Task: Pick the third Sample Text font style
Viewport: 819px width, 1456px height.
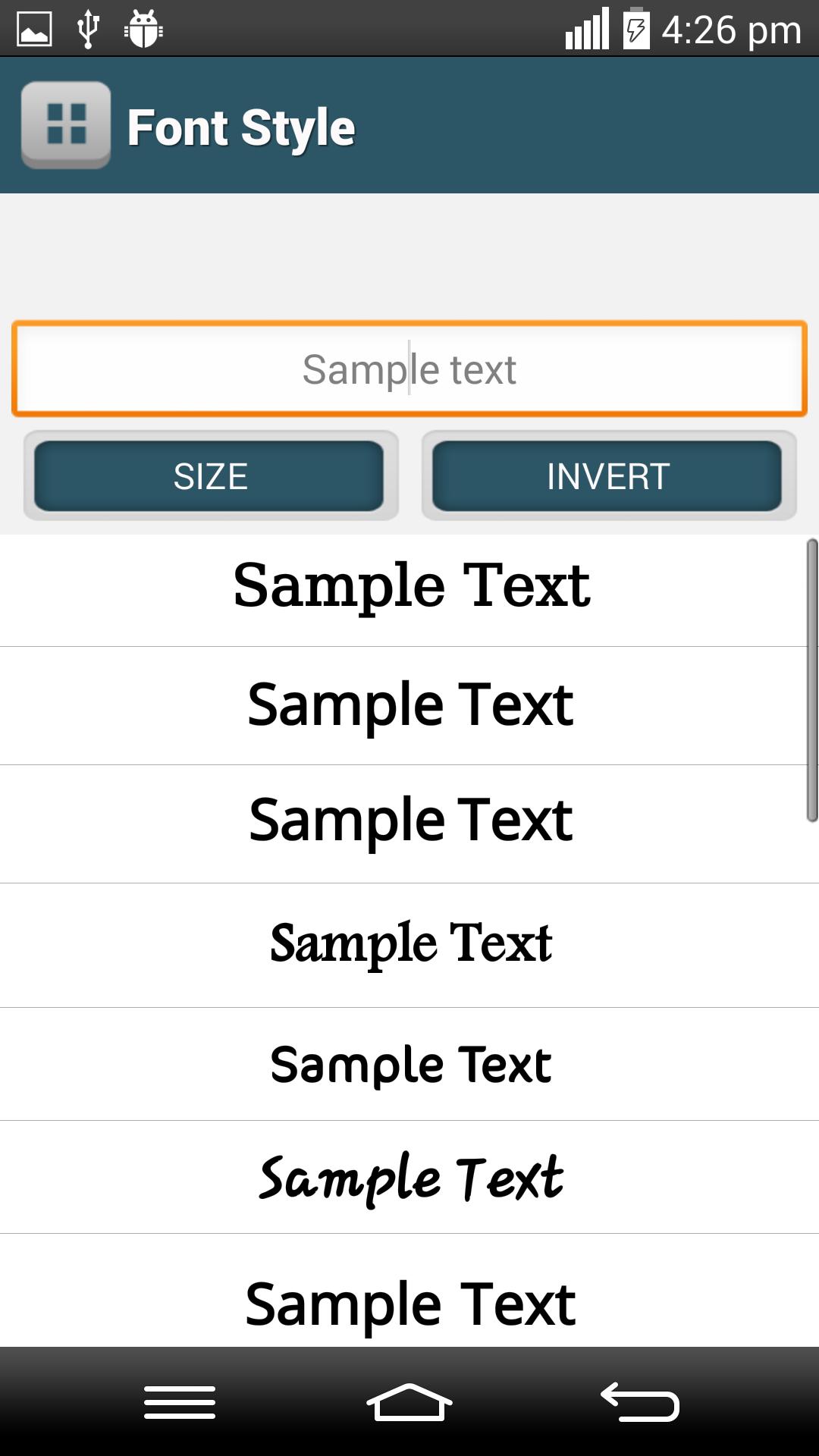Action: click(x=409, y=822)
